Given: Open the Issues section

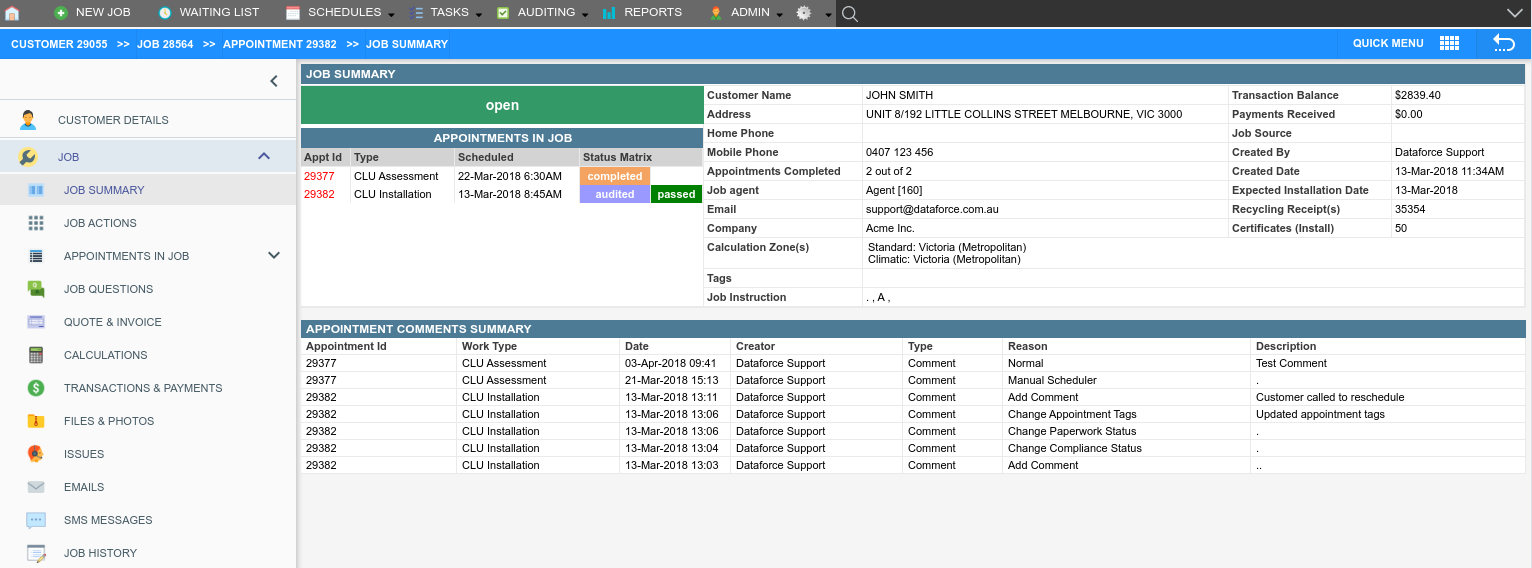Looking at the screenshot, I should point(84,454).
